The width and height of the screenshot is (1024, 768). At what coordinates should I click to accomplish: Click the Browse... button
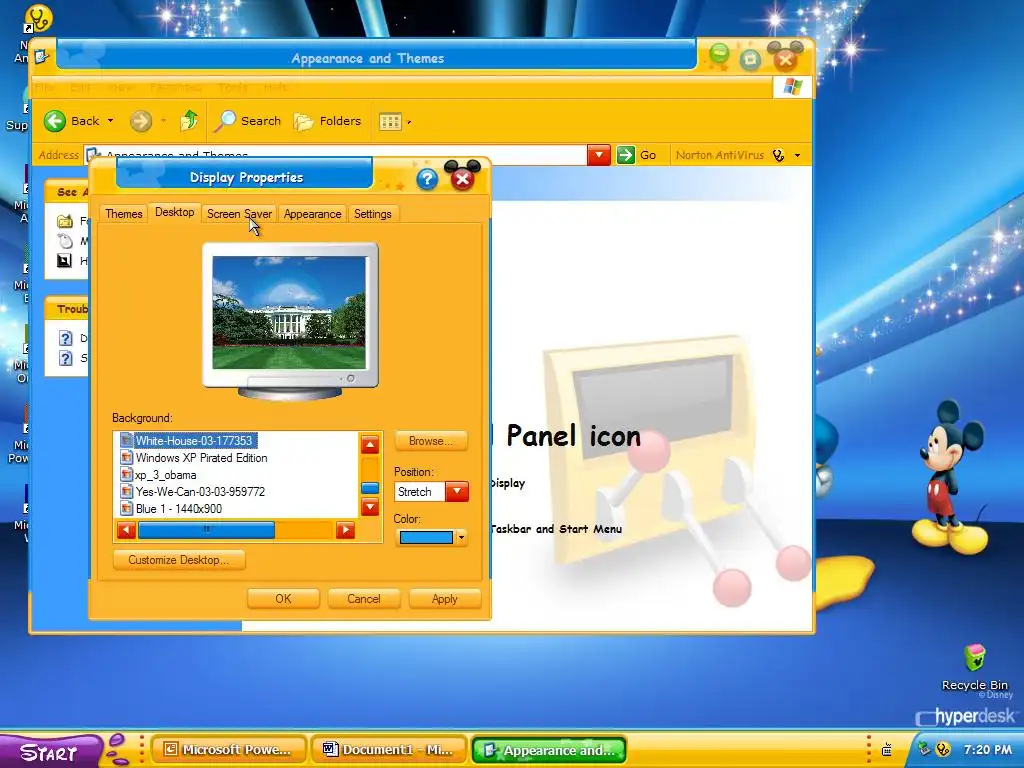(431, 441)
